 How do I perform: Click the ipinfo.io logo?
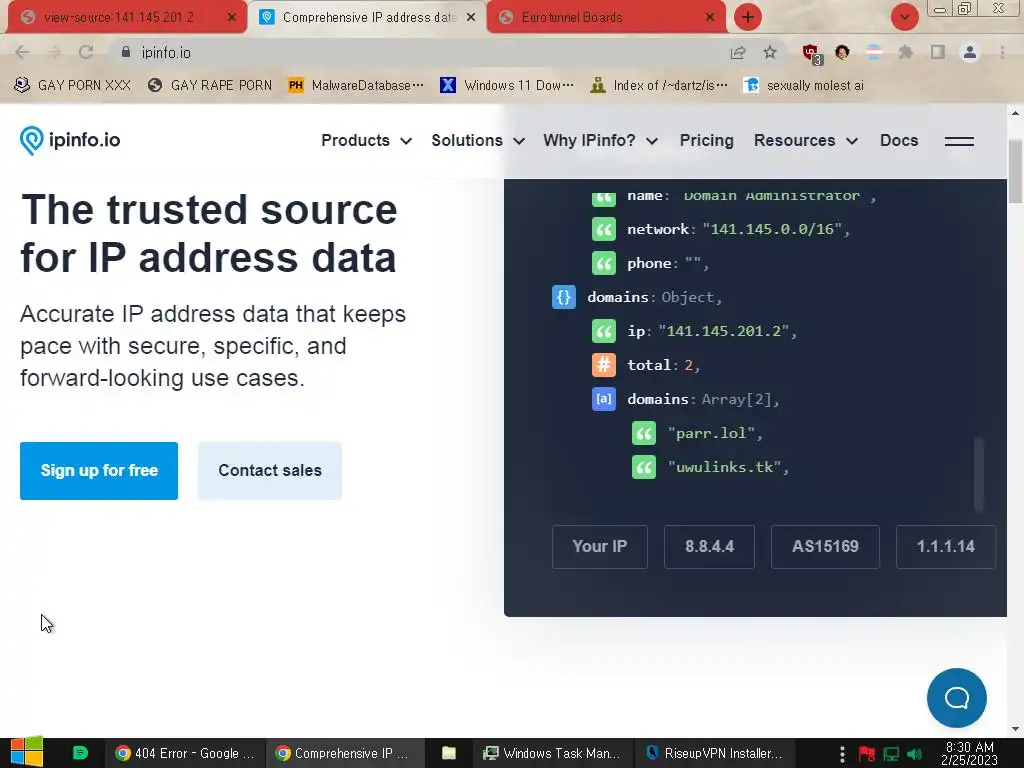70,140
